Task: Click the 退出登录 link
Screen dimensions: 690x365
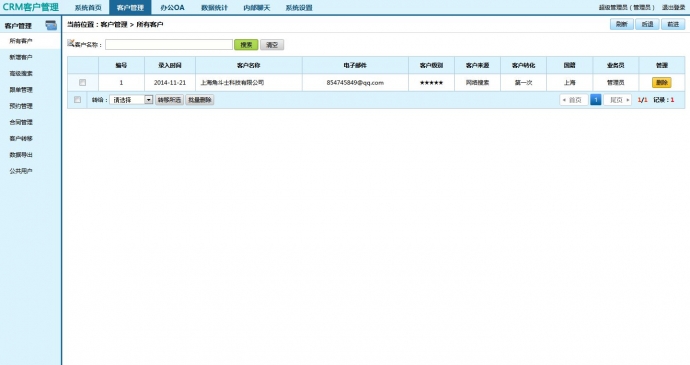Action: [x=674, y=7]
